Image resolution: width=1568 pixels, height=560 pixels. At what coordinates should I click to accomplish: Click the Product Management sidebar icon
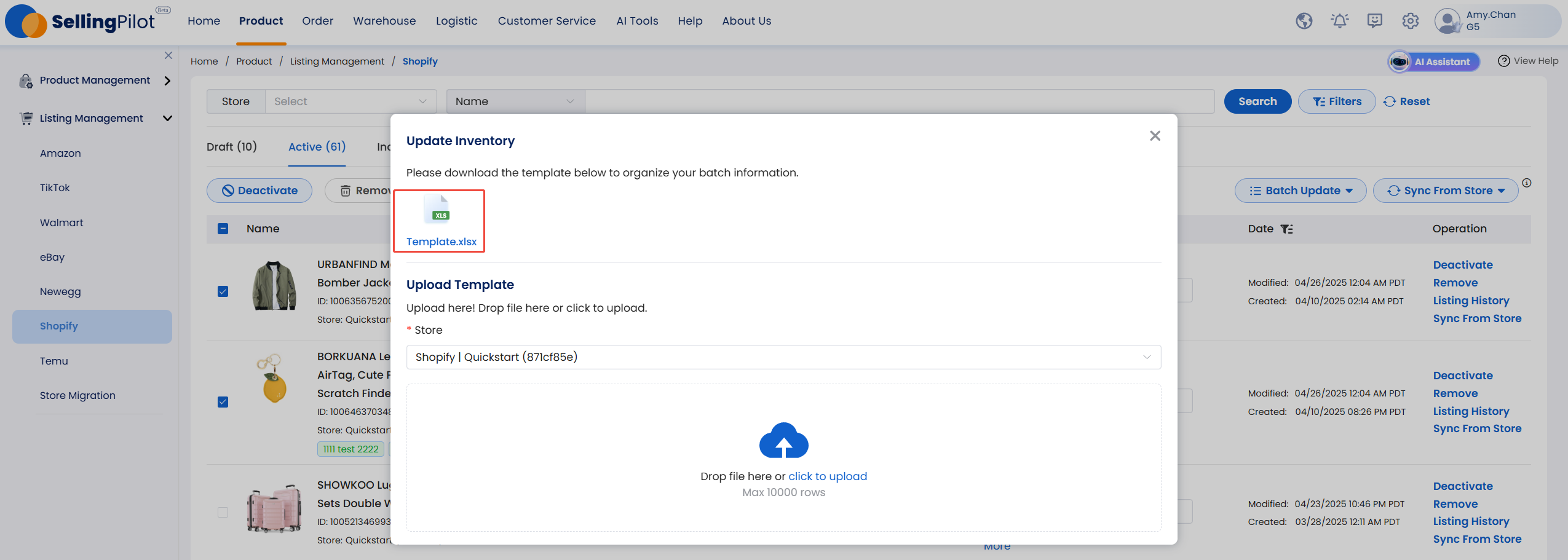[x=26, y=81]
